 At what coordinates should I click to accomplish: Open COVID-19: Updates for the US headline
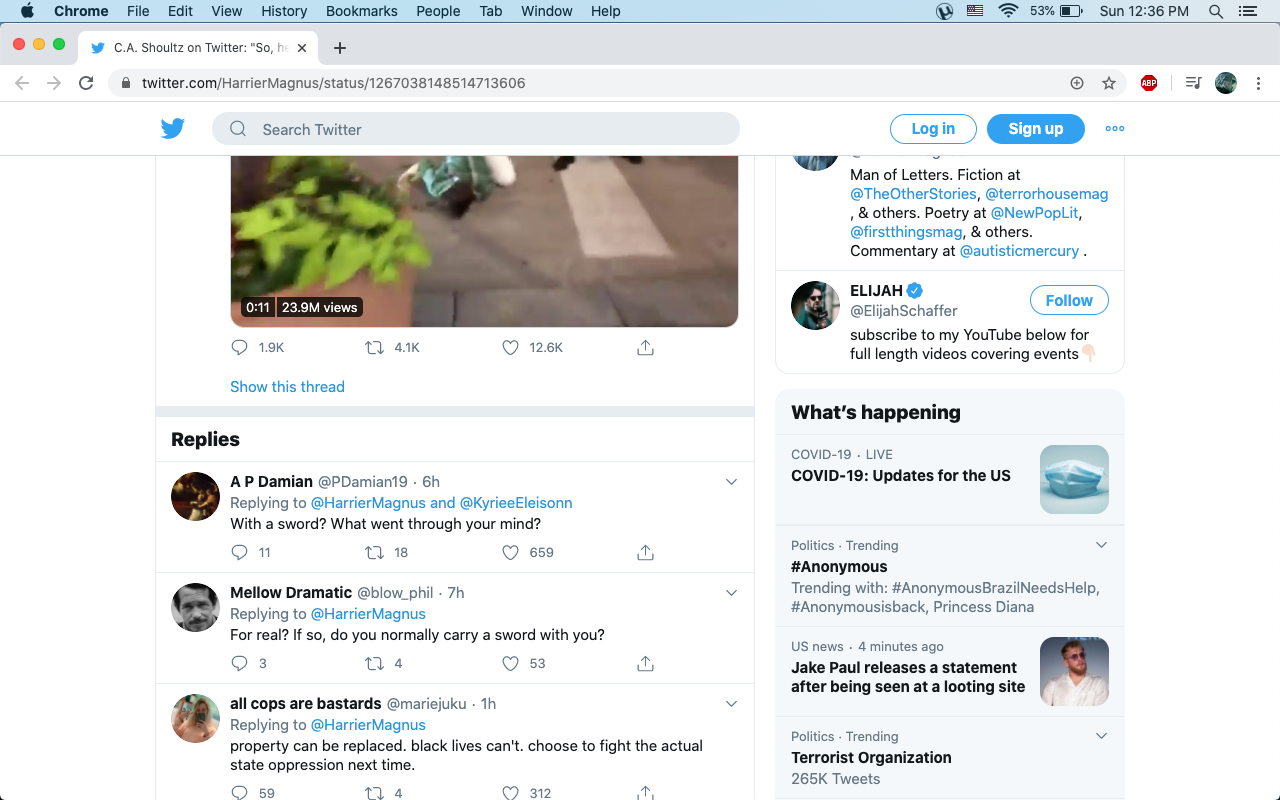click(901, 476)
